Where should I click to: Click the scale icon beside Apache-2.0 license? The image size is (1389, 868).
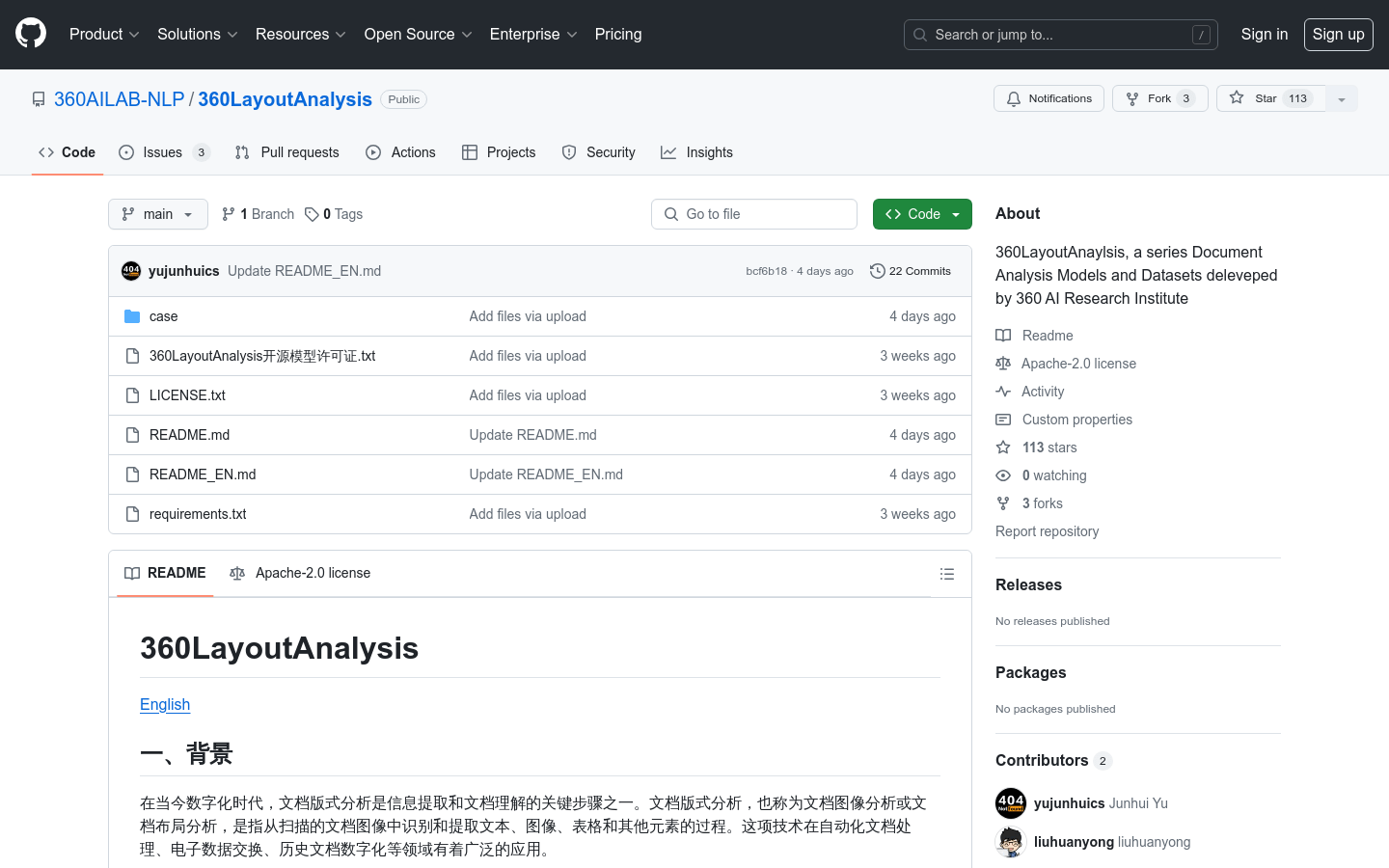point(1003,364)
